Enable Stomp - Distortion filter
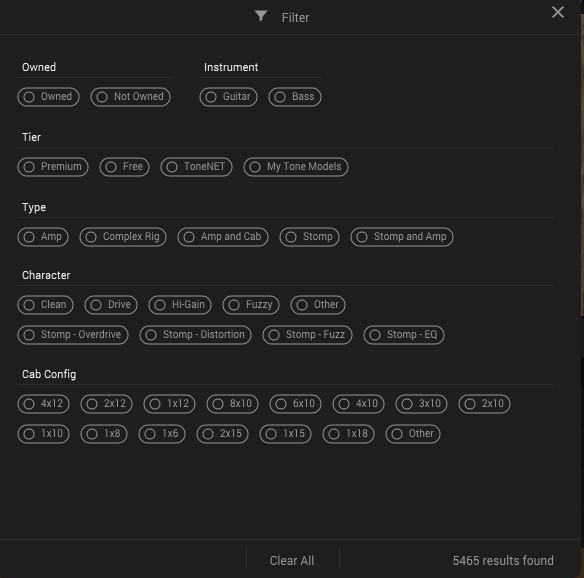This screenshot has width=584, height=578. pos(196,335)
